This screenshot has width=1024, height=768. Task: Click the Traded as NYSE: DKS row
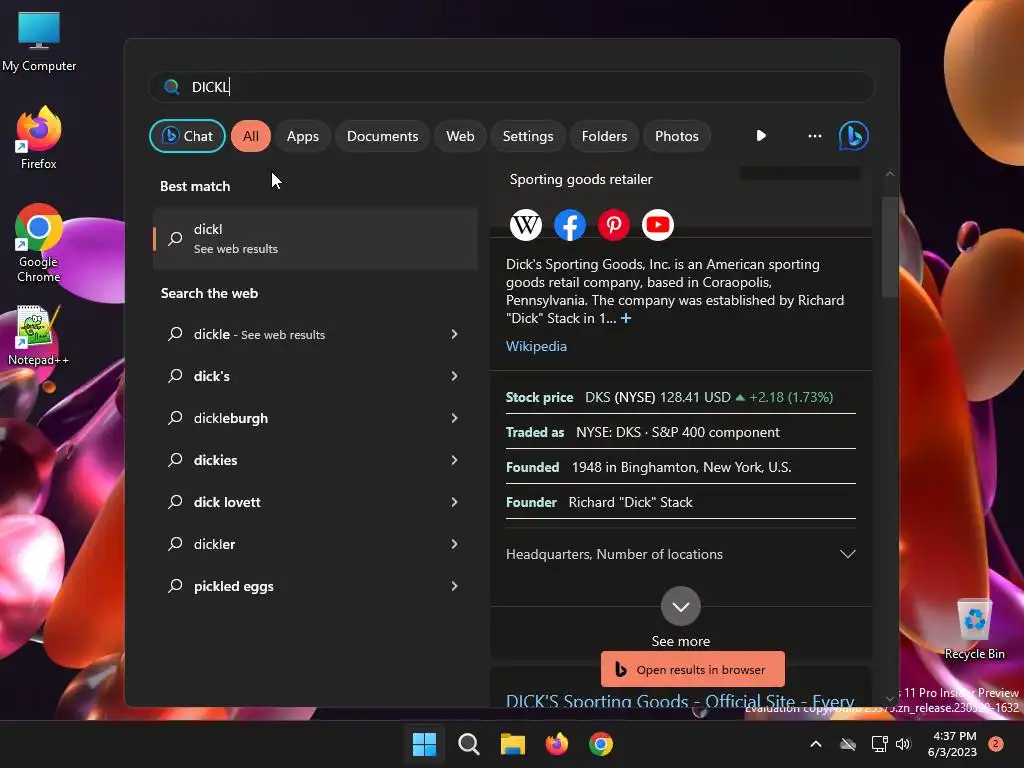click(680, 432)
